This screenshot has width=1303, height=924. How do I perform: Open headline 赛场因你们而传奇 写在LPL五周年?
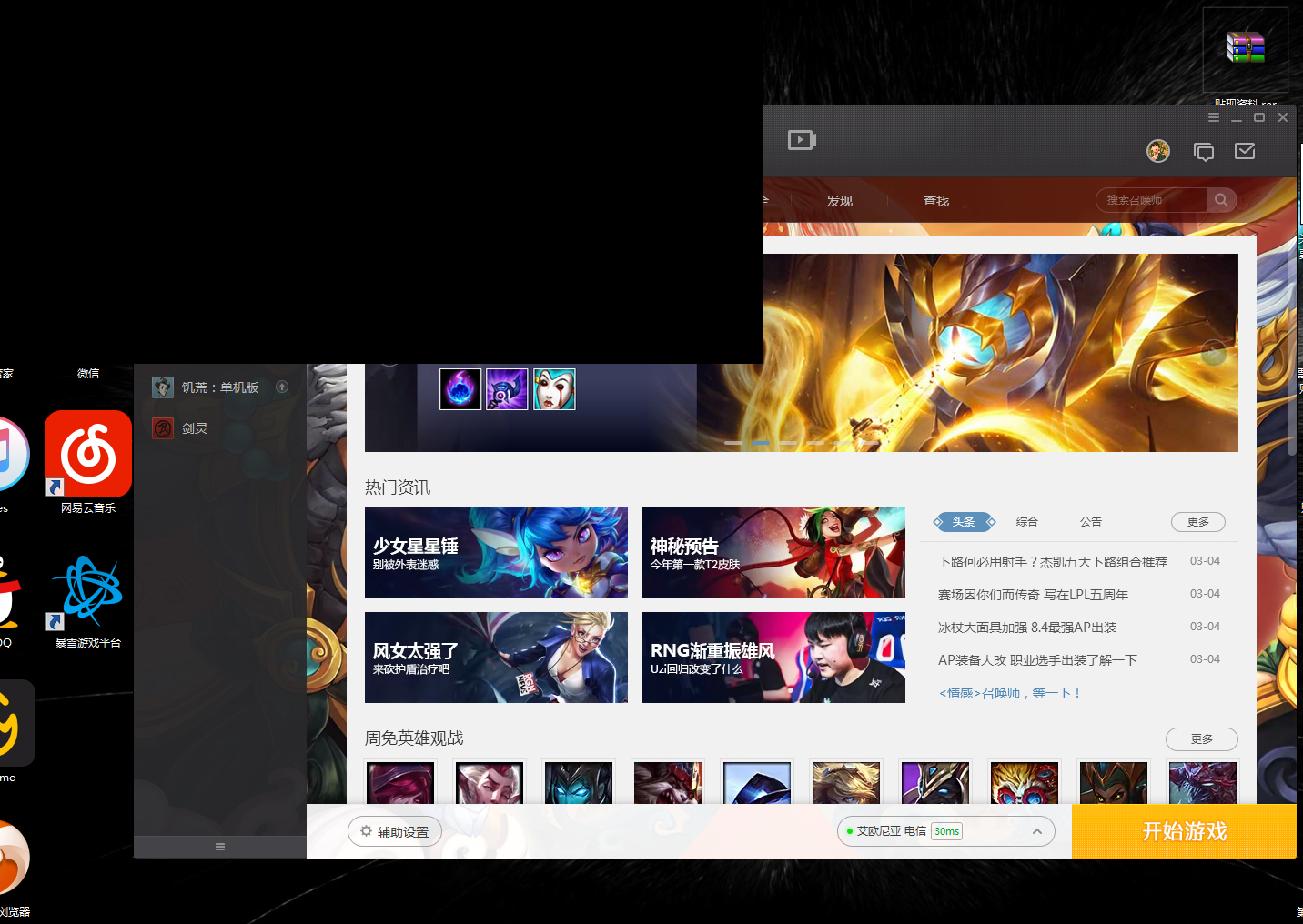coord(1033,595)
